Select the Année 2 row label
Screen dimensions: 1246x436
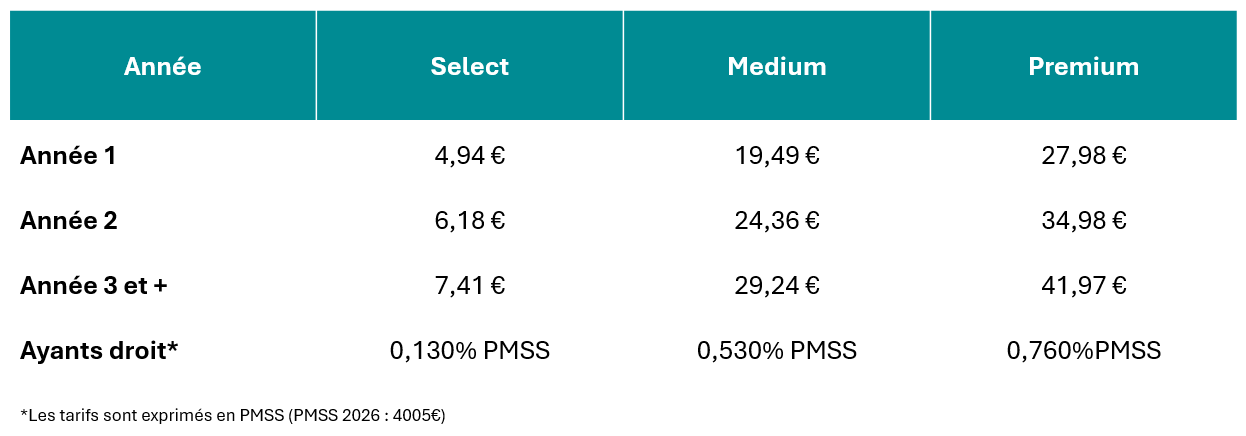point(69,221)
